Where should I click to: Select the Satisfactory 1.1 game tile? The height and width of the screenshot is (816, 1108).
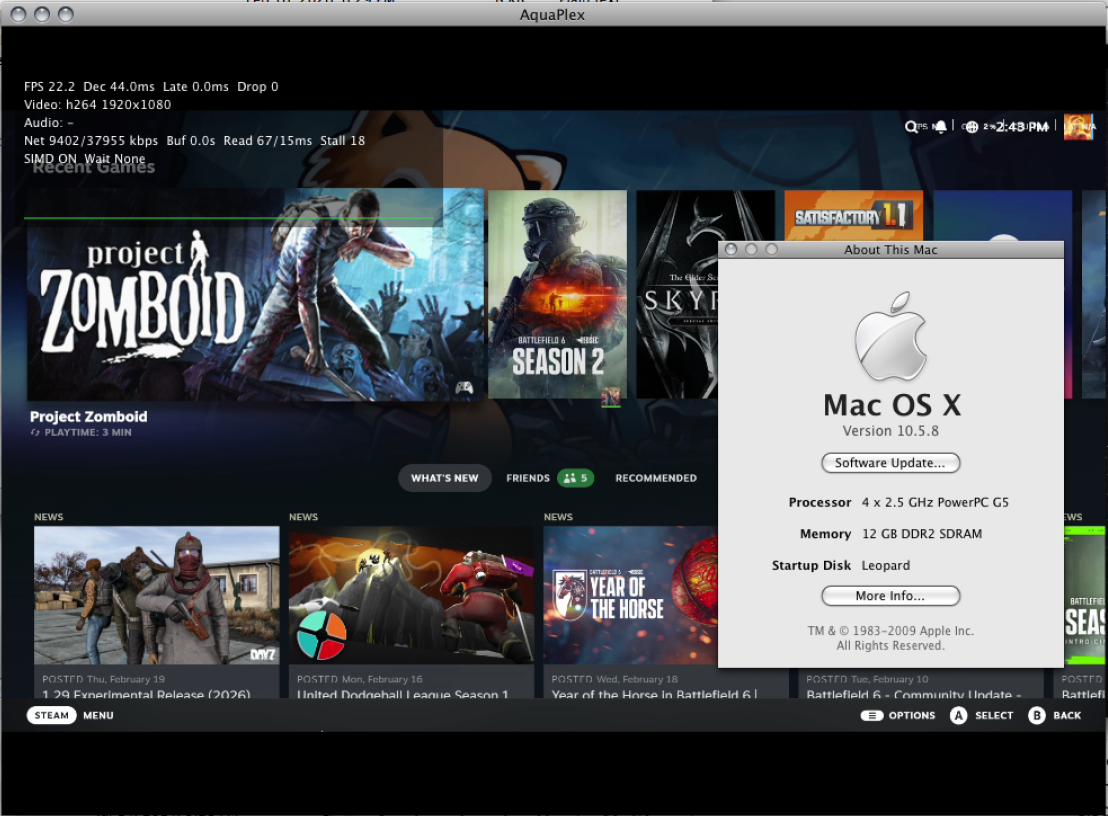854,215
